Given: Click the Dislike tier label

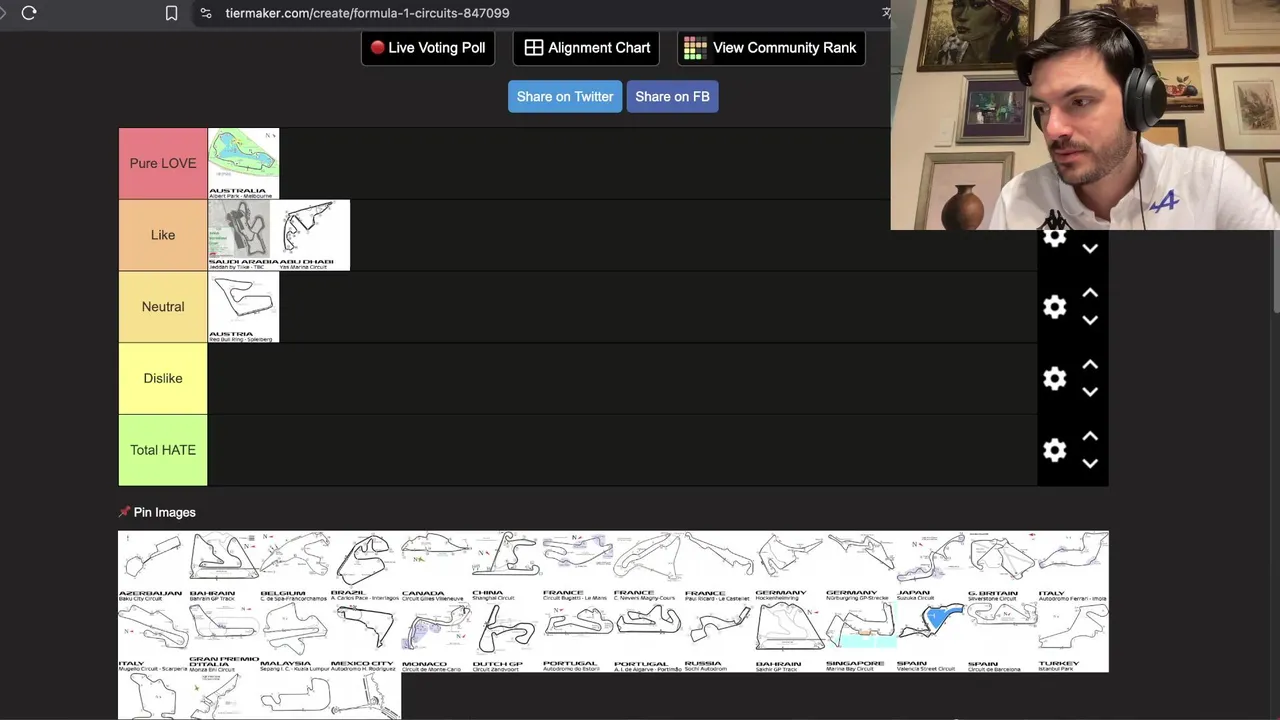Looking at the screenshot, I should (163, 378).
